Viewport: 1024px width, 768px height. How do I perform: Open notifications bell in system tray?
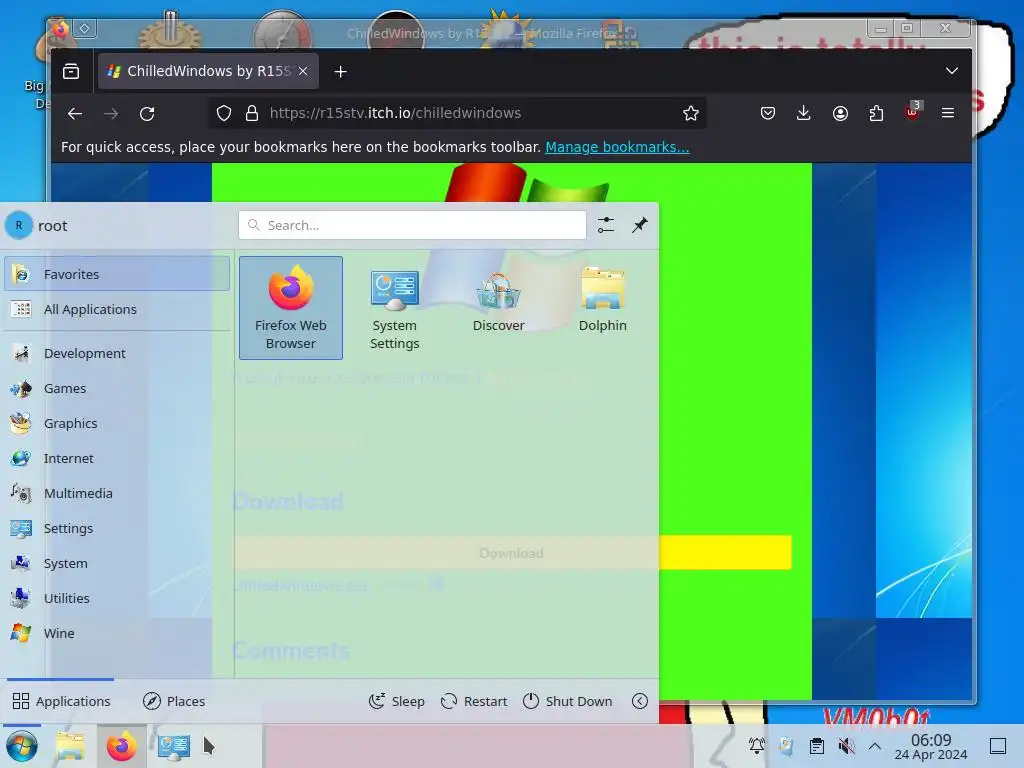(757, 746)
